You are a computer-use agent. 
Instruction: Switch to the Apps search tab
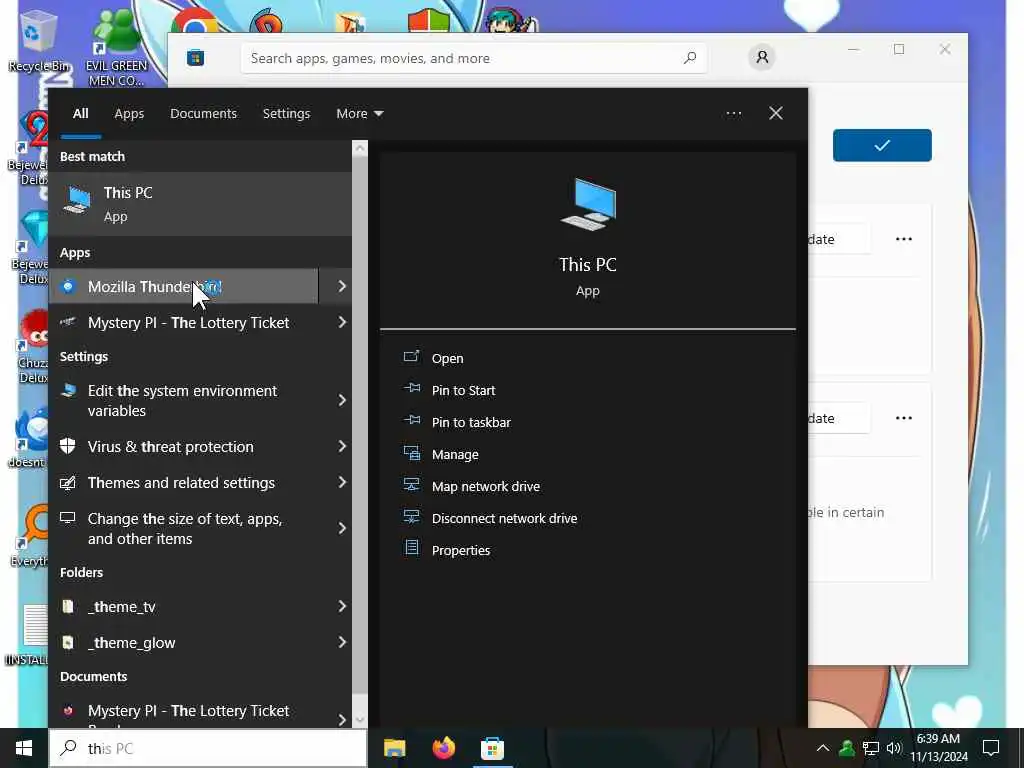point(129,114)
